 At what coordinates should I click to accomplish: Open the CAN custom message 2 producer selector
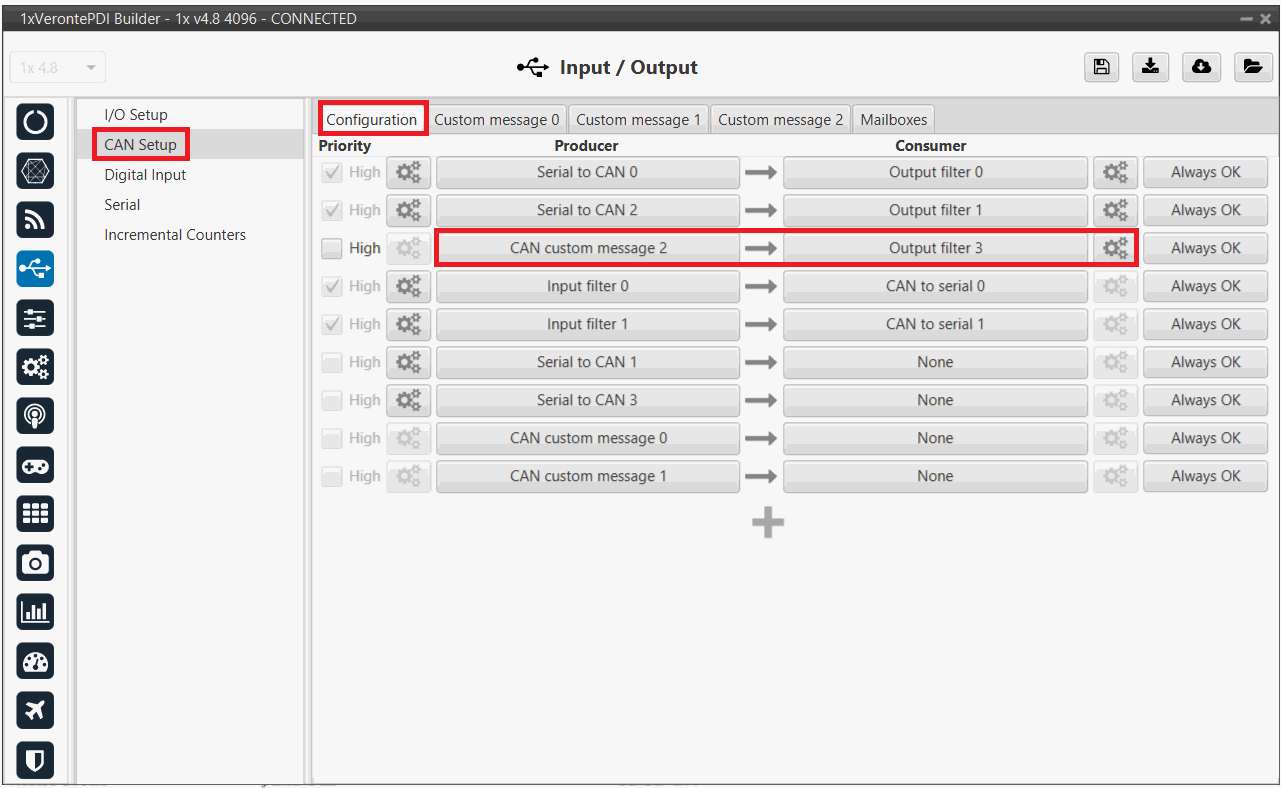point(588,248)
